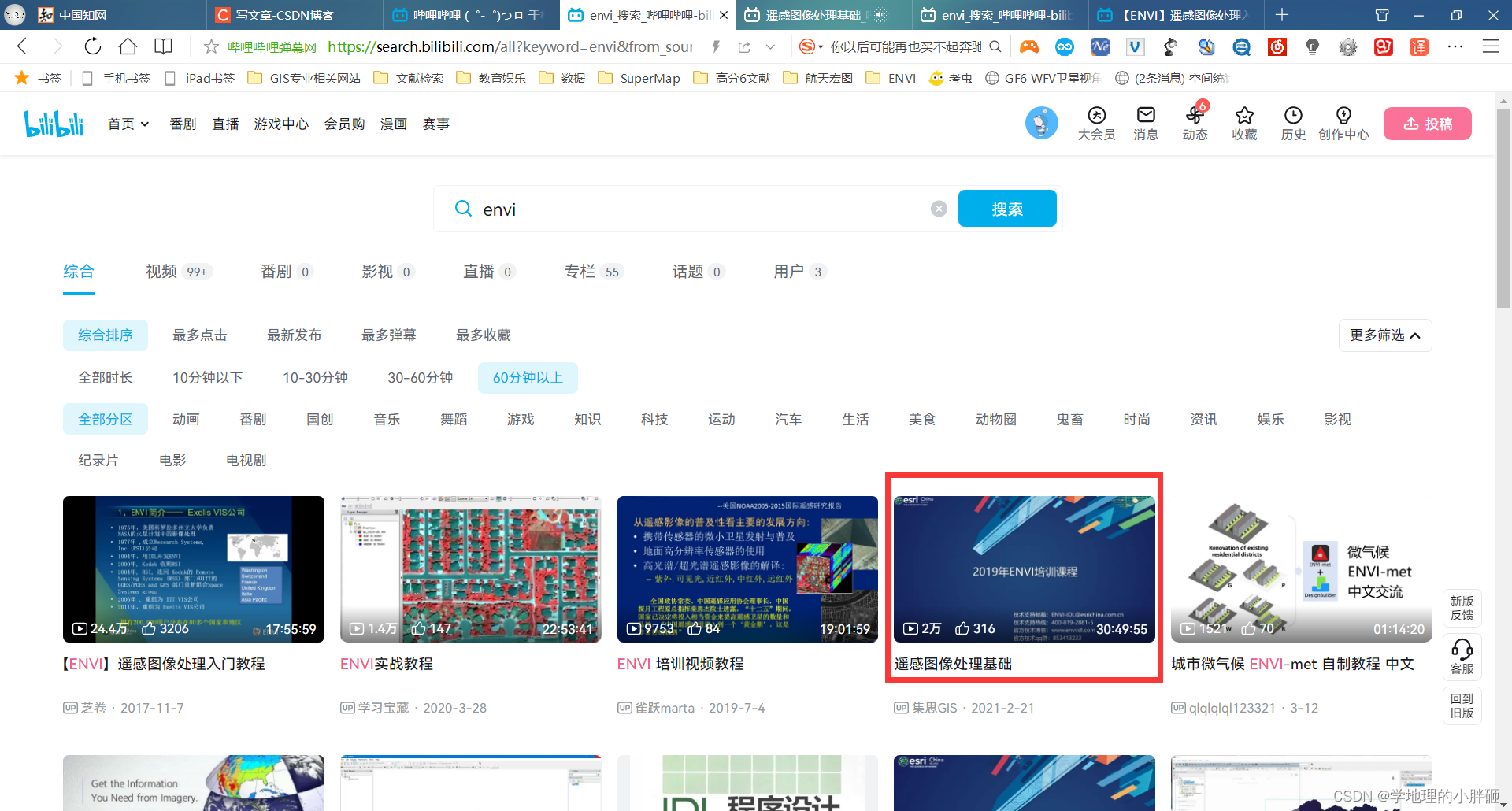Screen dimensions: 1512x811
Task: Open 动态 feed icon with badge
Action: pos(1195,124)
